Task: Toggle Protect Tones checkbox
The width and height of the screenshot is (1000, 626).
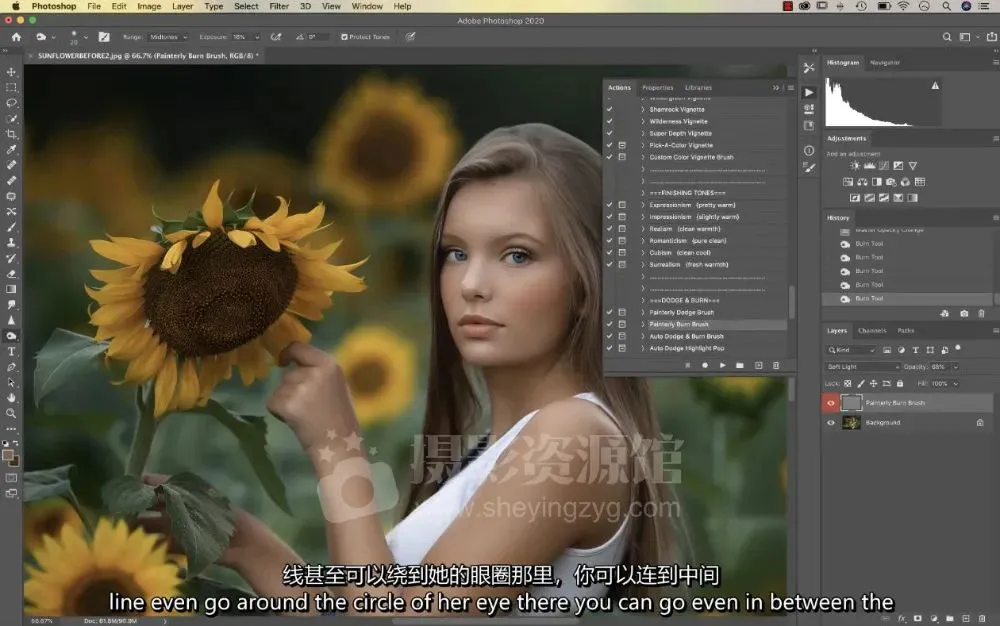Action: click(x=344, y=37)
